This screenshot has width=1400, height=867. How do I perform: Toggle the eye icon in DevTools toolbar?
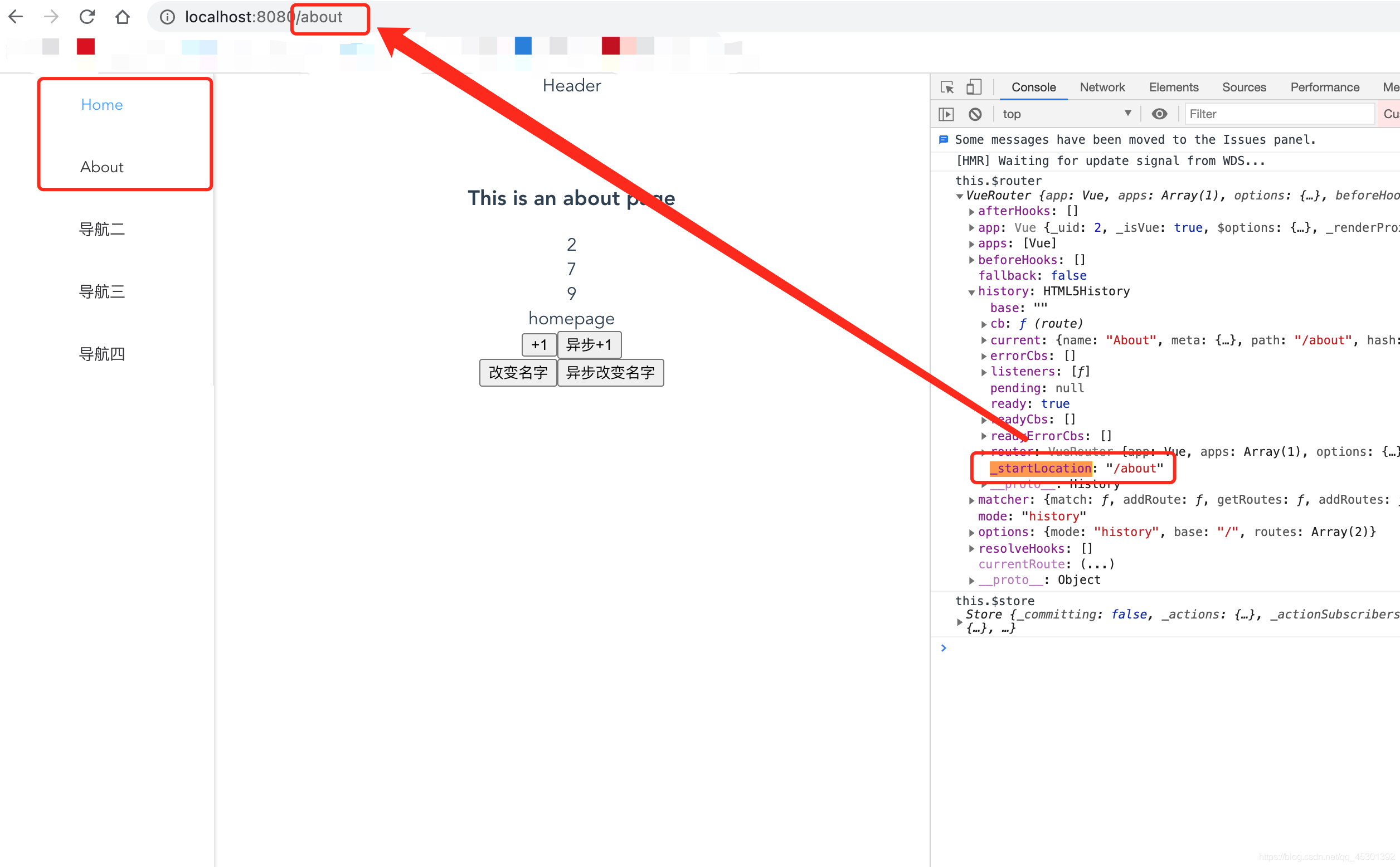[x=1159, y=113]
